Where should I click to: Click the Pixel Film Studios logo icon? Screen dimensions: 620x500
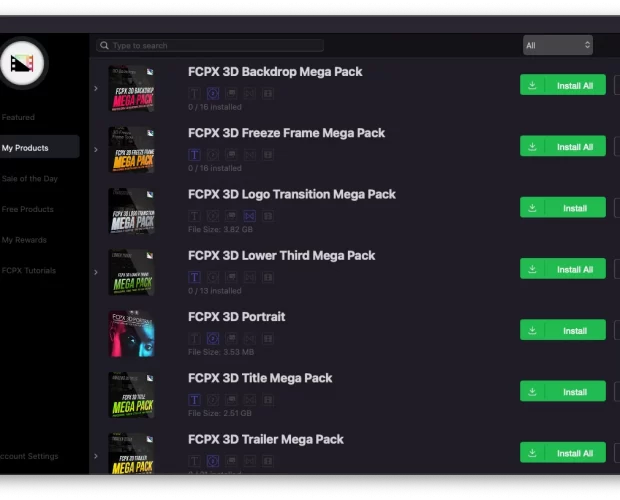(x=22, y=63)
